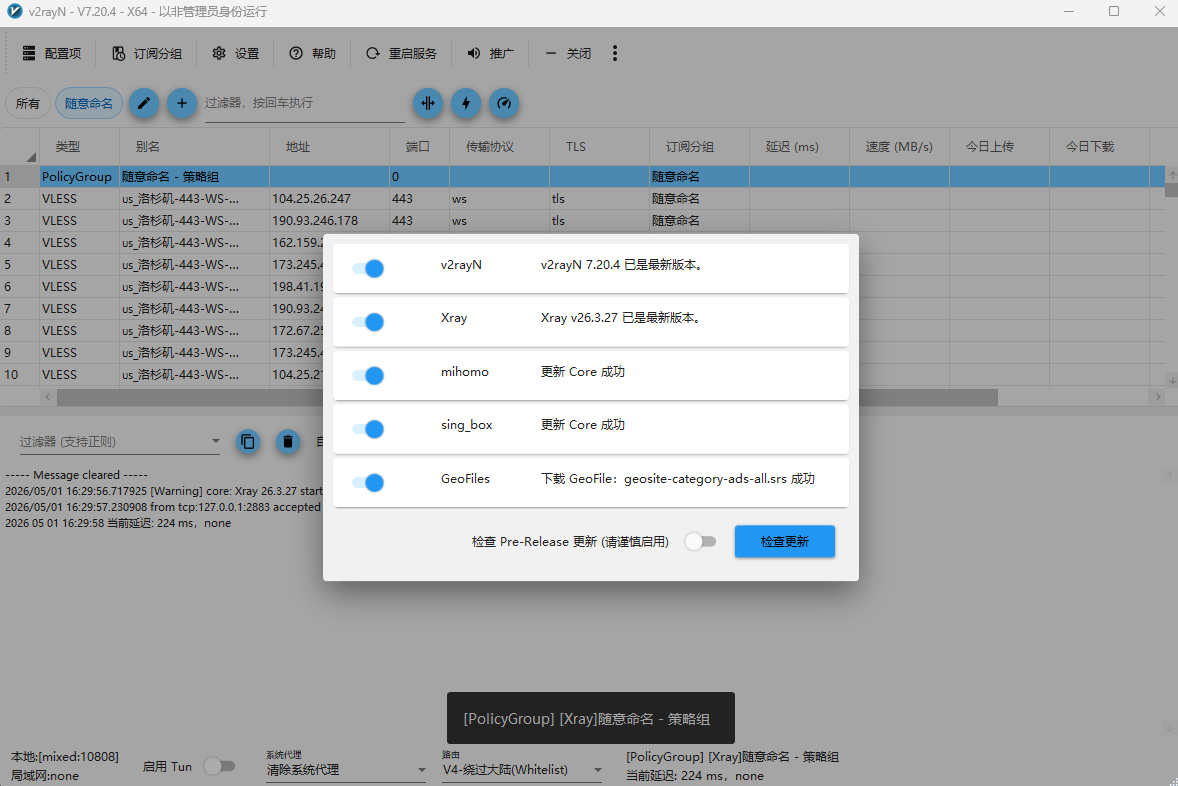
Task: Click the speedometer speed test icon
Action: [504, 103]
